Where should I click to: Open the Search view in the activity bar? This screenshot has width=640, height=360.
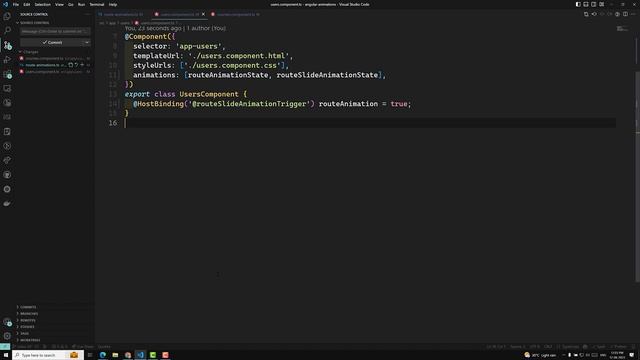pos(7,31)
